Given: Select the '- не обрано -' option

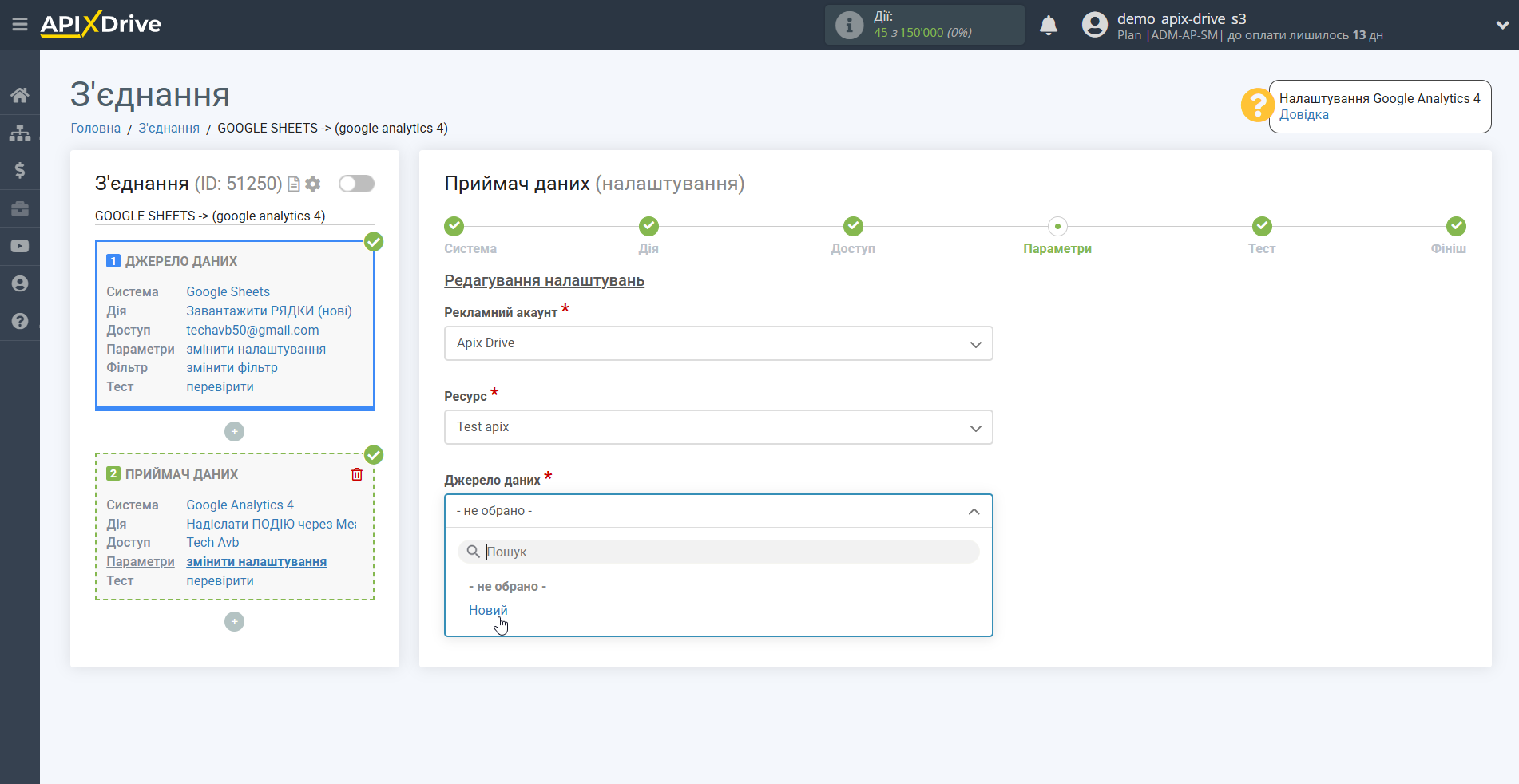Looking at the screenshot, I should [507, 586].
